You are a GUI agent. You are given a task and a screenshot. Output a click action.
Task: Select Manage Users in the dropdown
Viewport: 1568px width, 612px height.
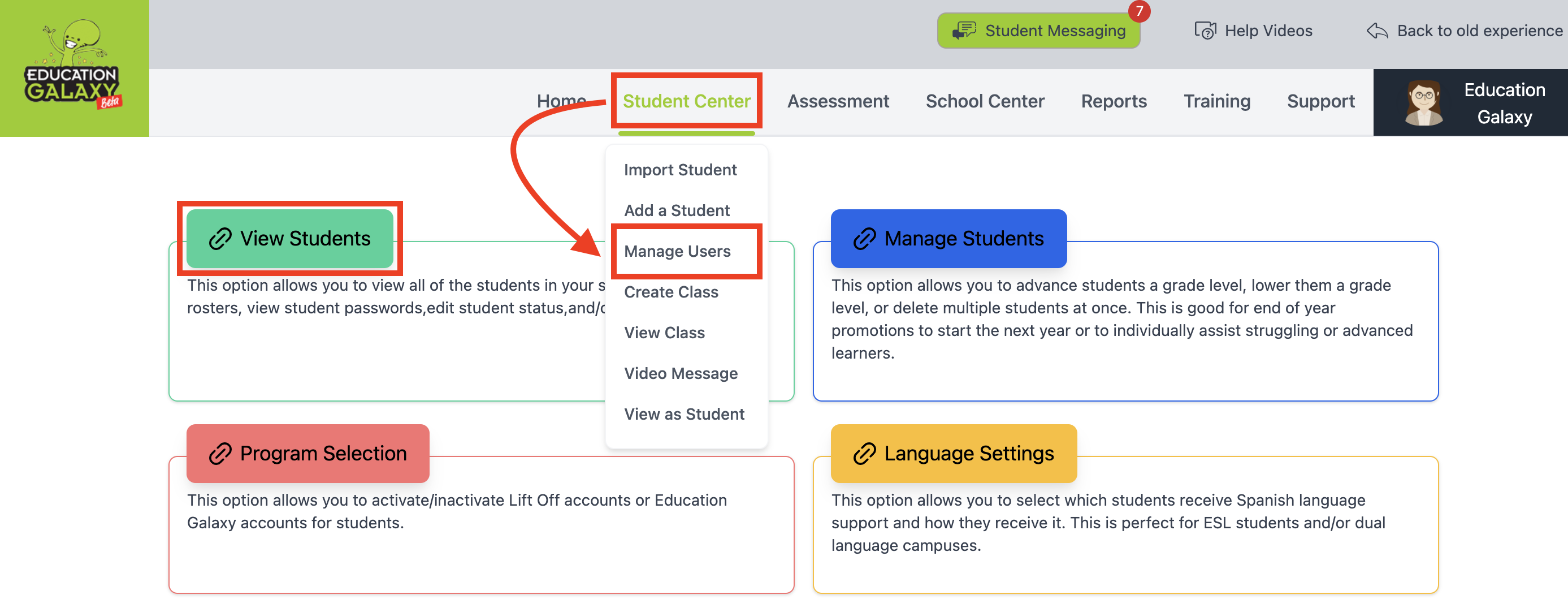tap(677, 252)
